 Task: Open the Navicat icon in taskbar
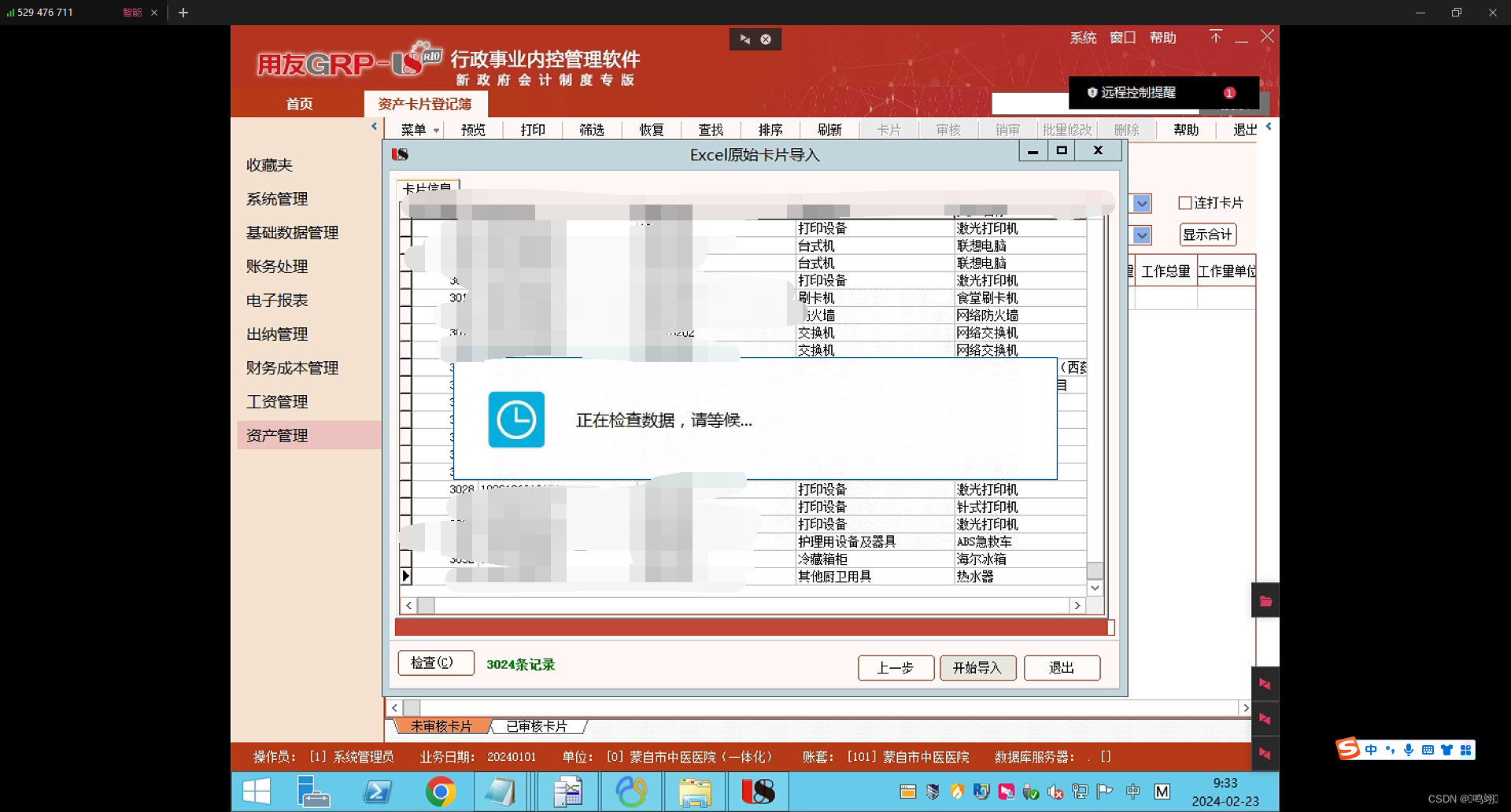(631, 791)
